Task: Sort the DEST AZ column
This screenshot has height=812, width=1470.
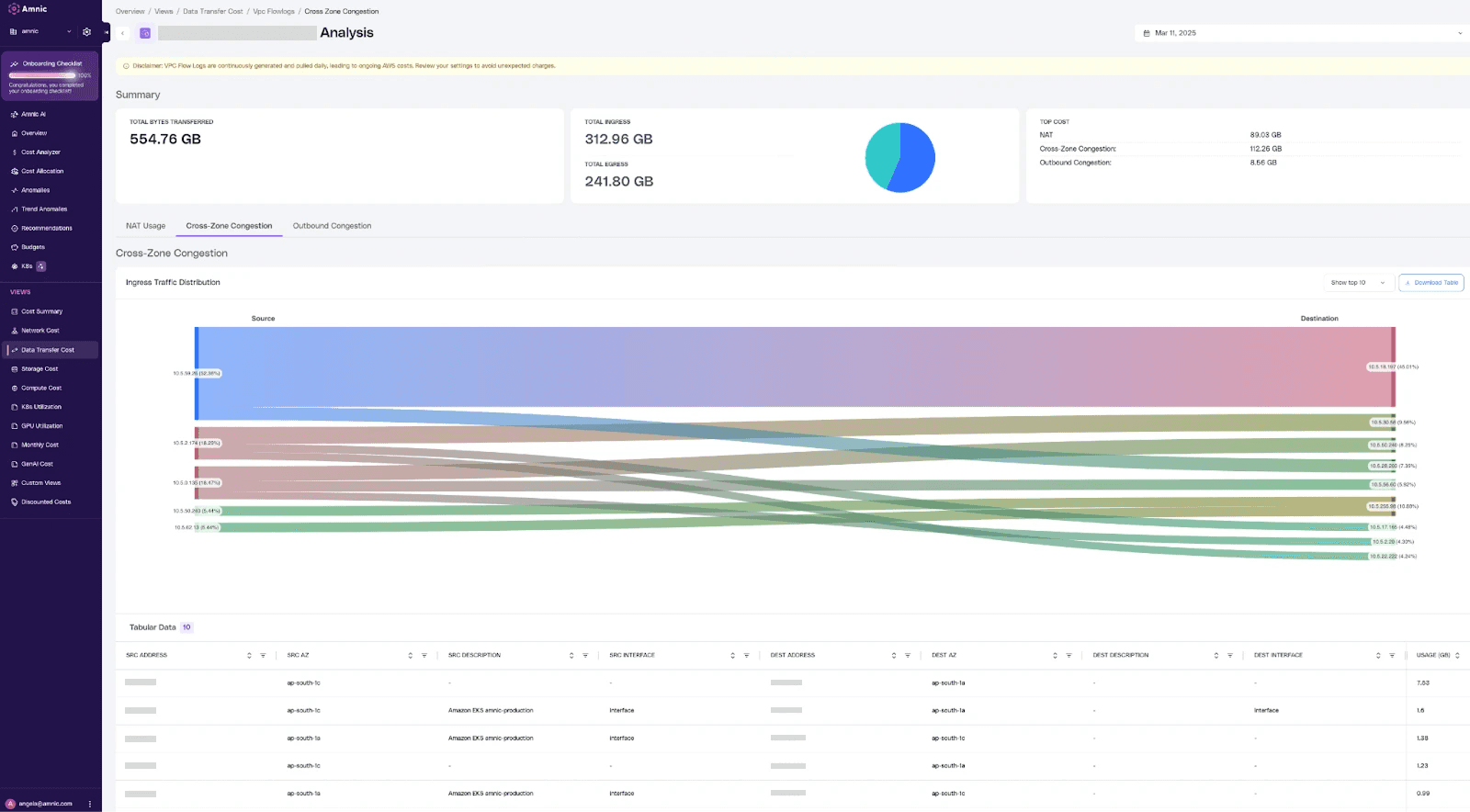Action: [1055, 656]
